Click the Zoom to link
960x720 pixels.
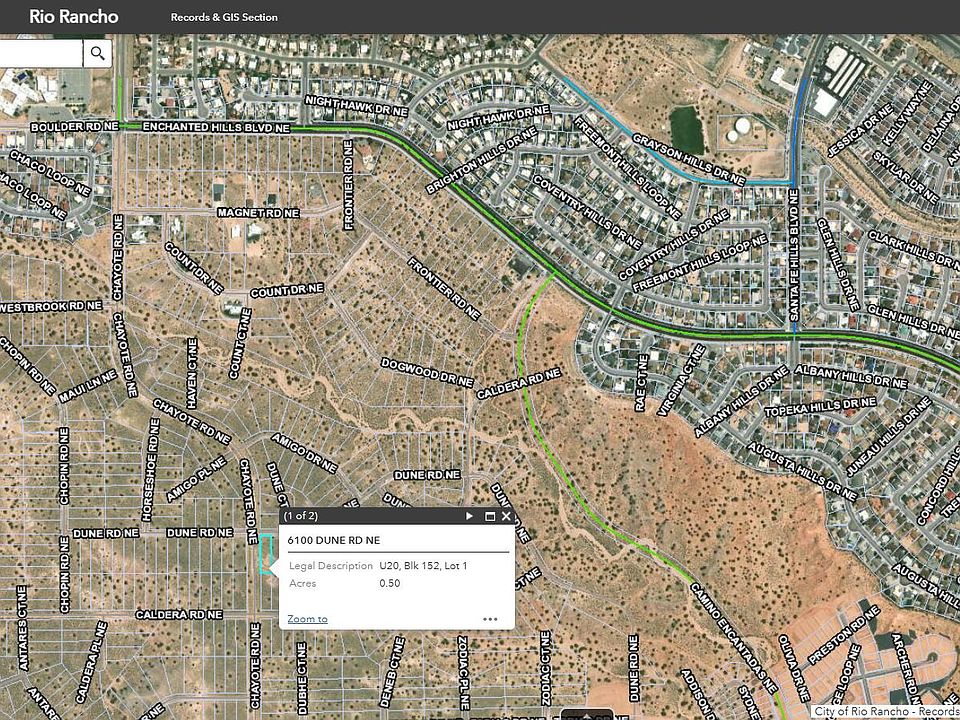coord(307,619)
